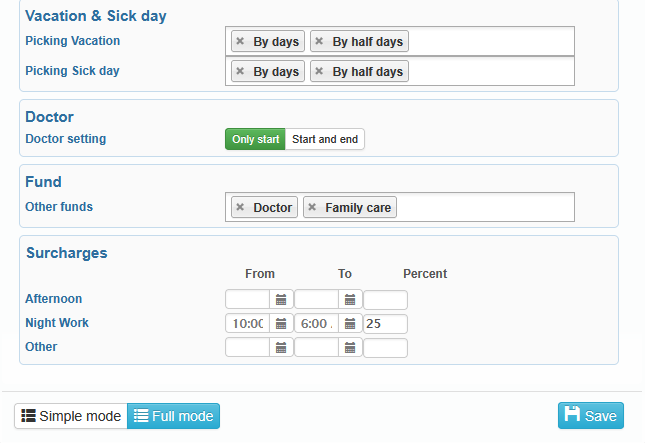Image resolution: width=645 pixels, height=443 pixels.
Task: Select 'Only start' doctor setting
Action: click(x=255, y=139)
